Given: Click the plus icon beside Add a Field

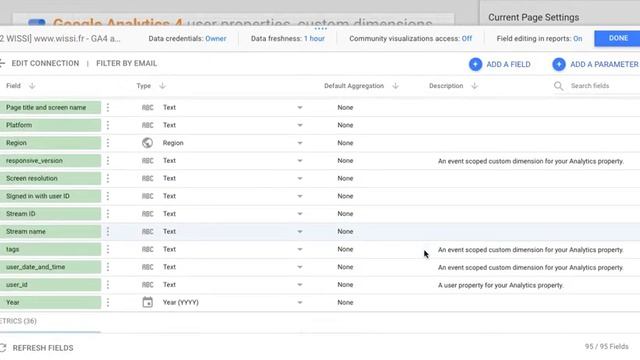Looking at the screenshot, I should point(476,64).
